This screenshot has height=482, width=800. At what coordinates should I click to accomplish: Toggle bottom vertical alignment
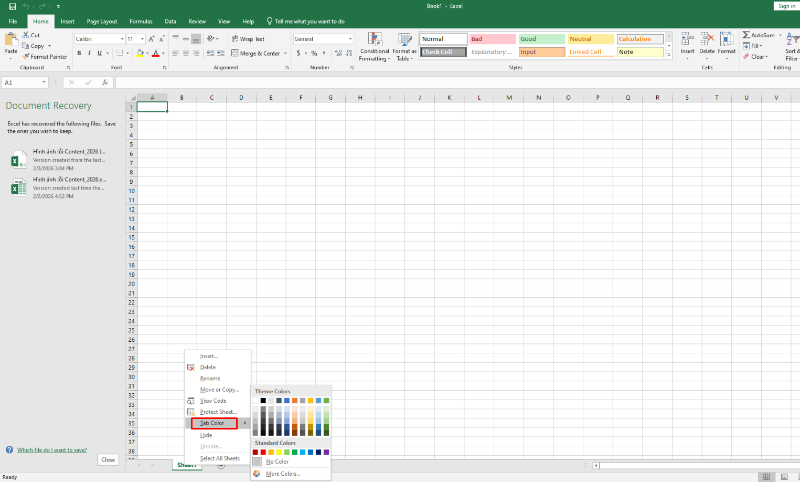[195, 39]
